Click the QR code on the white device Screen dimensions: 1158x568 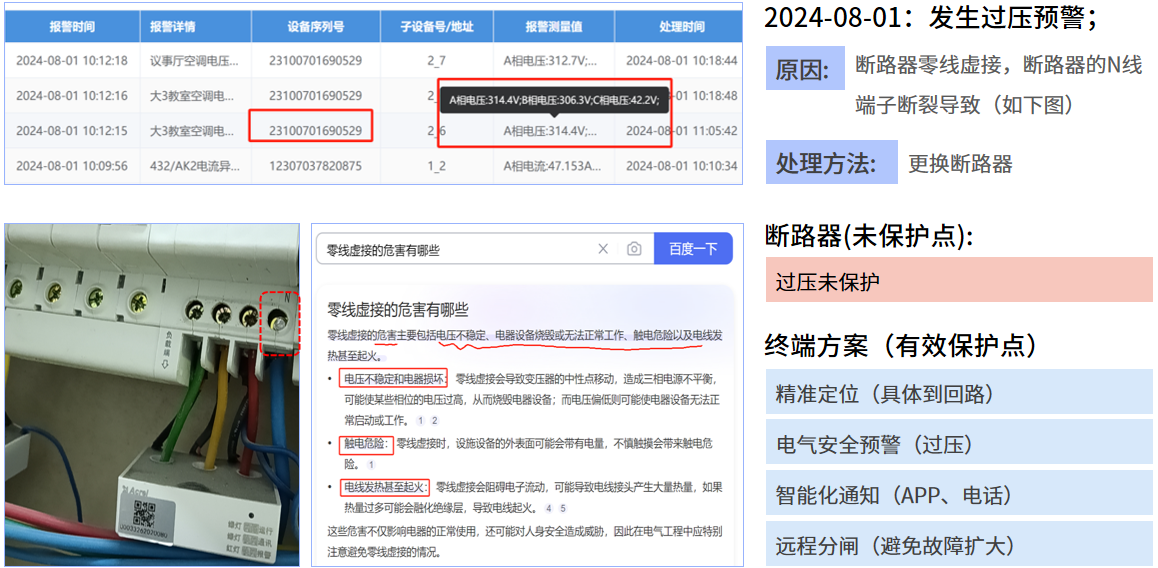[143, 512]
